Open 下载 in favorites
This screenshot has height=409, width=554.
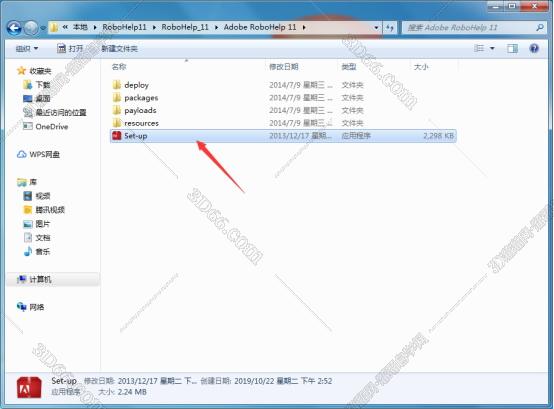point(43,85)
